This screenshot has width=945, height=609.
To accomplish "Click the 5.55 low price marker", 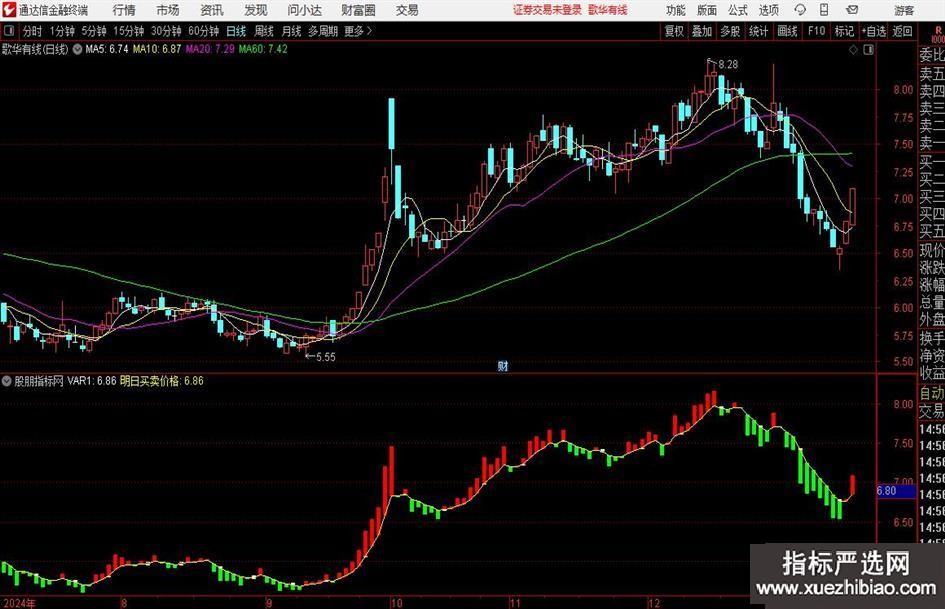I will pyautogui.click(x=325, y=357).
